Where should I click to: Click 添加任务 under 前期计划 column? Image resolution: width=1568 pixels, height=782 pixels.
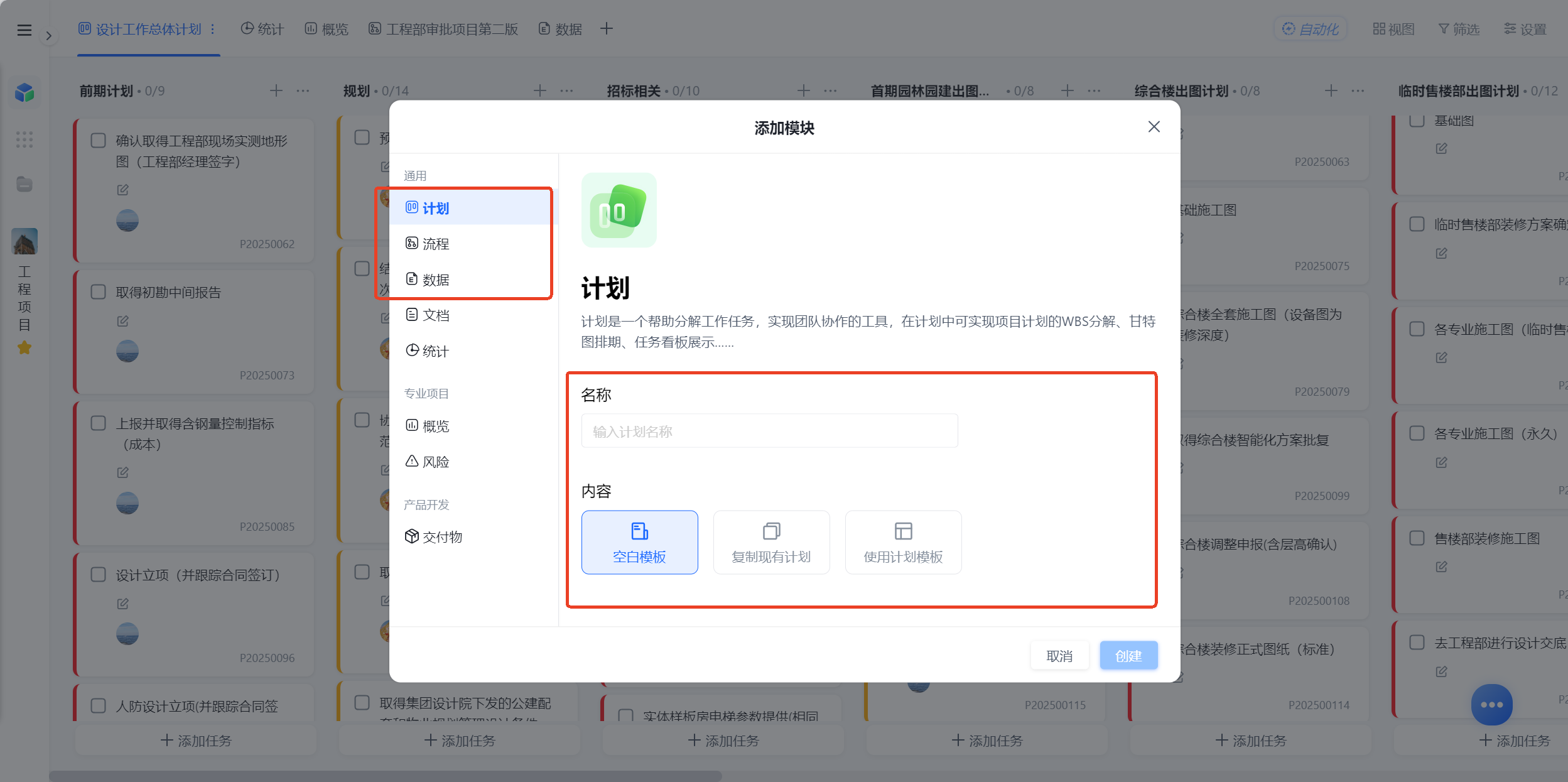(x=196, y=741)
